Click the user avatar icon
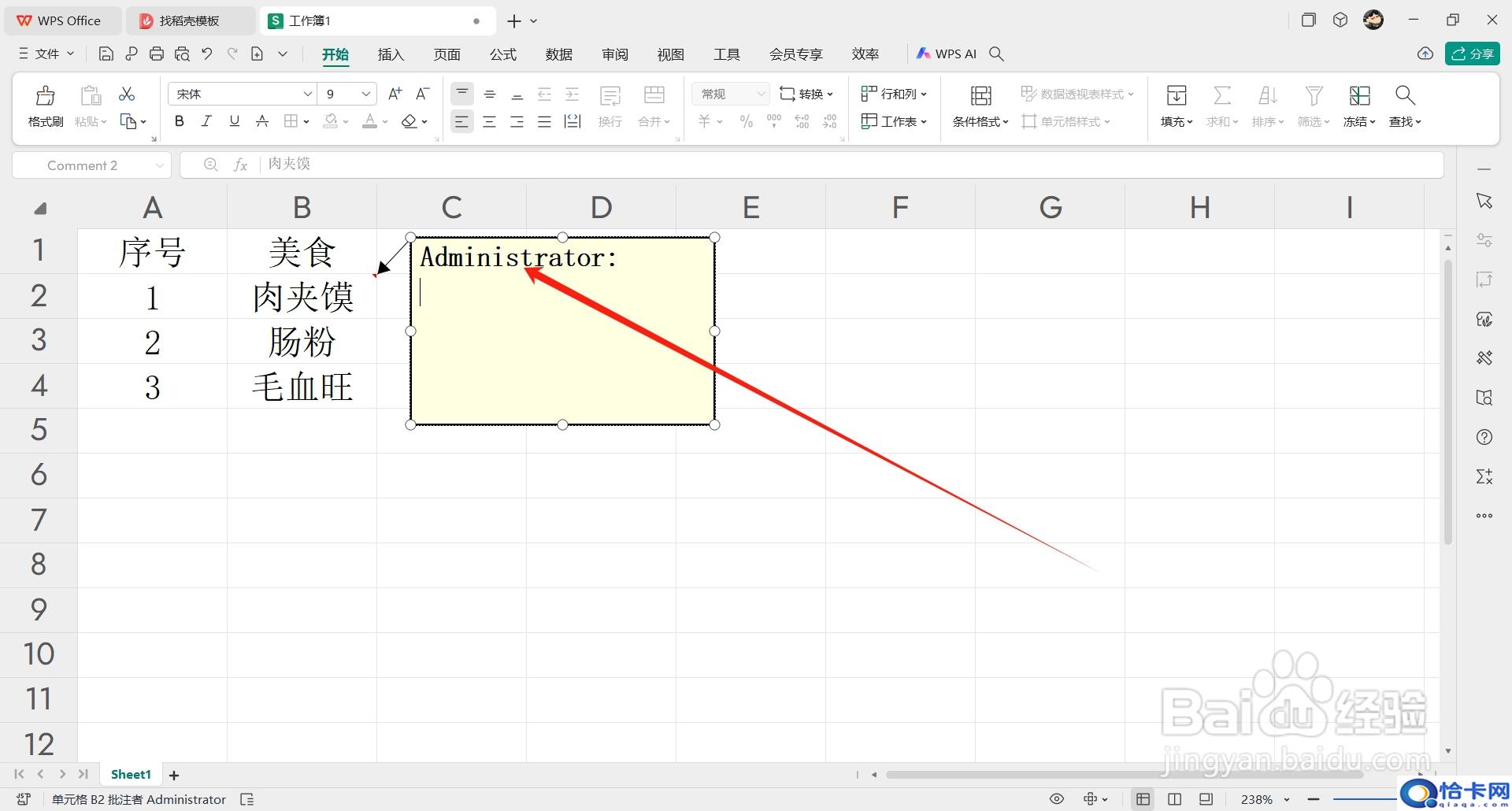The width and height of the screenshot is (1512, 811). (x=1373, y=20)
